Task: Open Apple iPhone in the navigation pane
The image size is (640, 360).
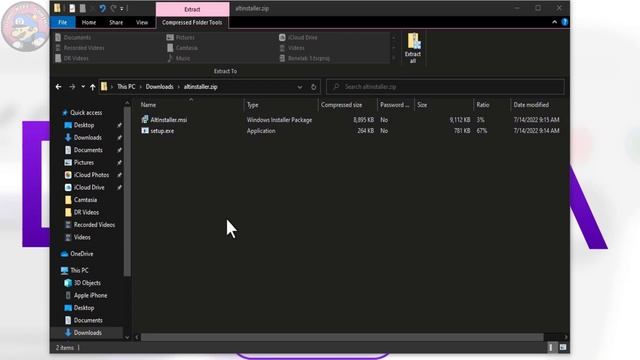Action: point(90,296)
